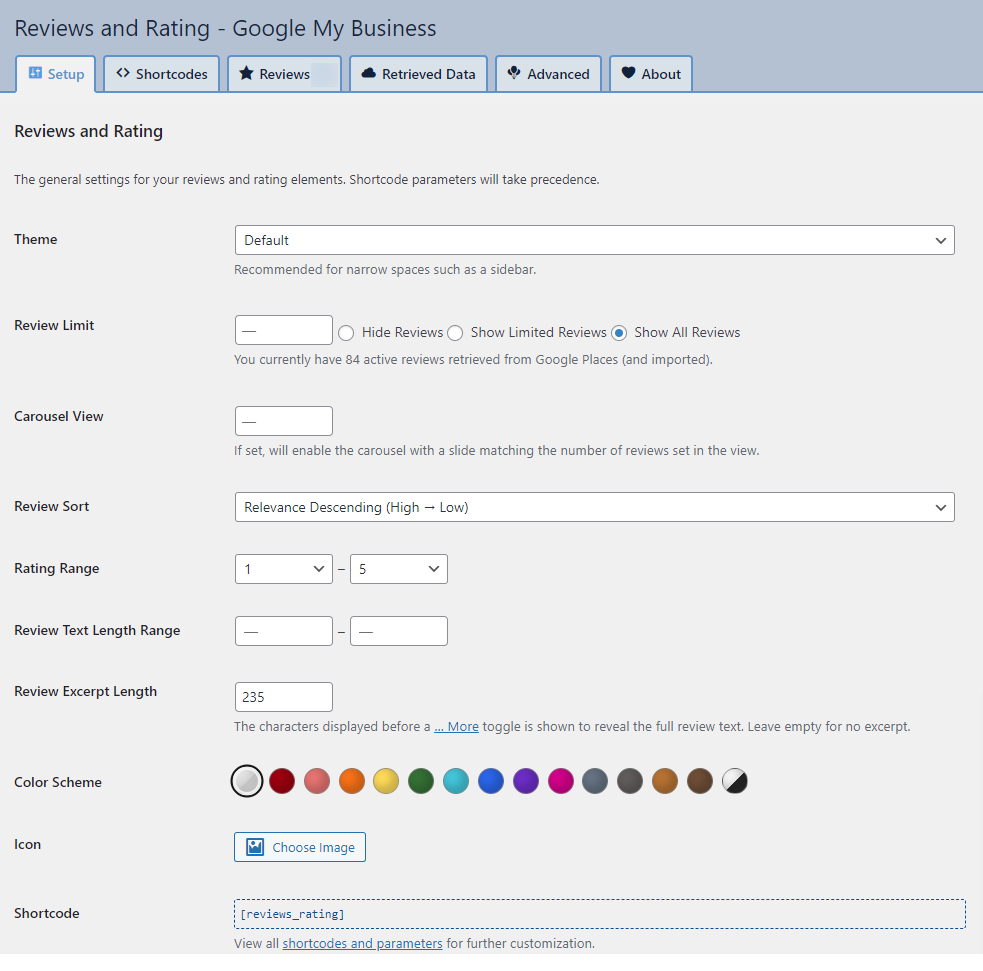
Task: Open the Review Sort dropdown
Action: pyautogui.click(x=594, y=507)
